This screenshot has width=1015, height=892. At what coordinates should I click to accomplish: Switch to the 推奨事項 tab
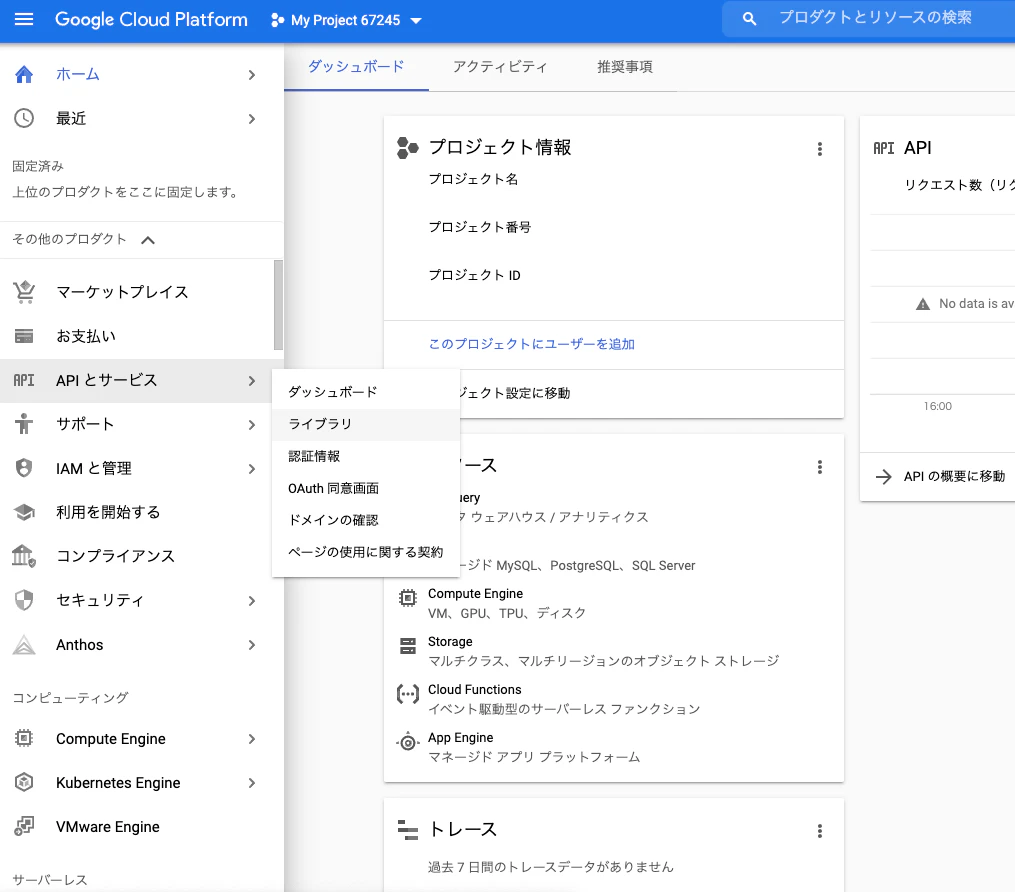tap(625, 67)
